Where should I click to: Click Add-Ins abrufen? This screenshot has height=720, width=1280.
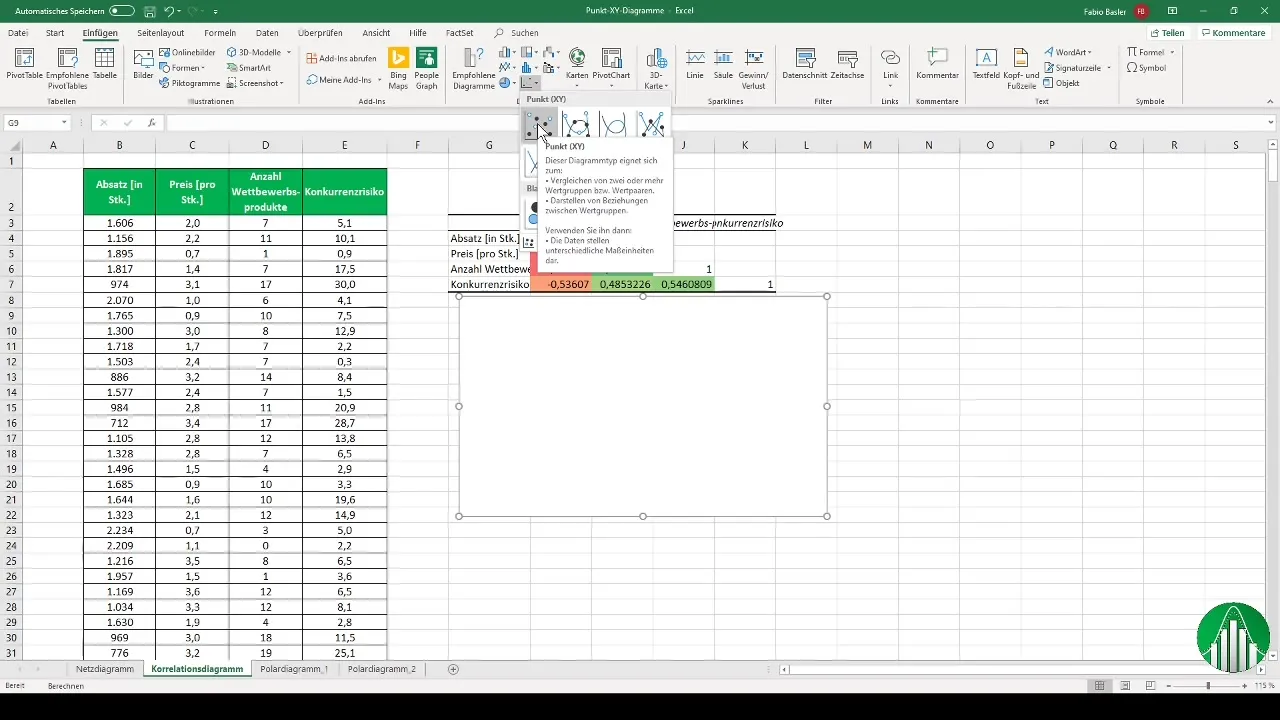pyautogui.click(x=341, y=58)
